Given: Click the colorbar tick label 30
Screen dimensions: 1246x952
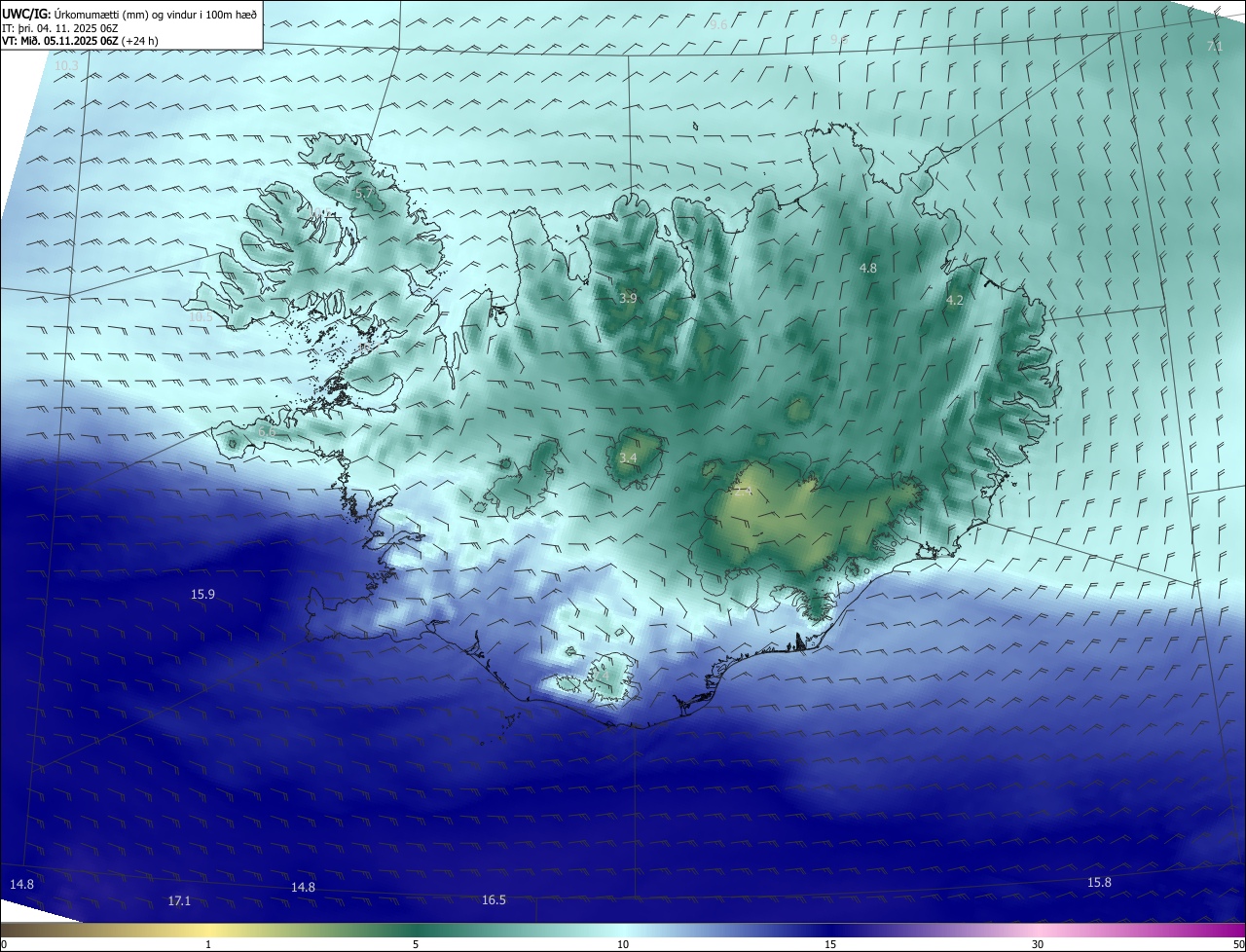Looking at the screenshot, I should 1038,944.
